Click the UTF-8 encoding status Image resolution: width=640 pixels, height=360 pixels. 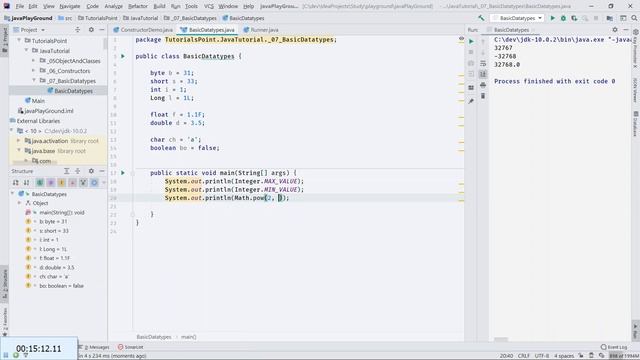pos(542,356)
